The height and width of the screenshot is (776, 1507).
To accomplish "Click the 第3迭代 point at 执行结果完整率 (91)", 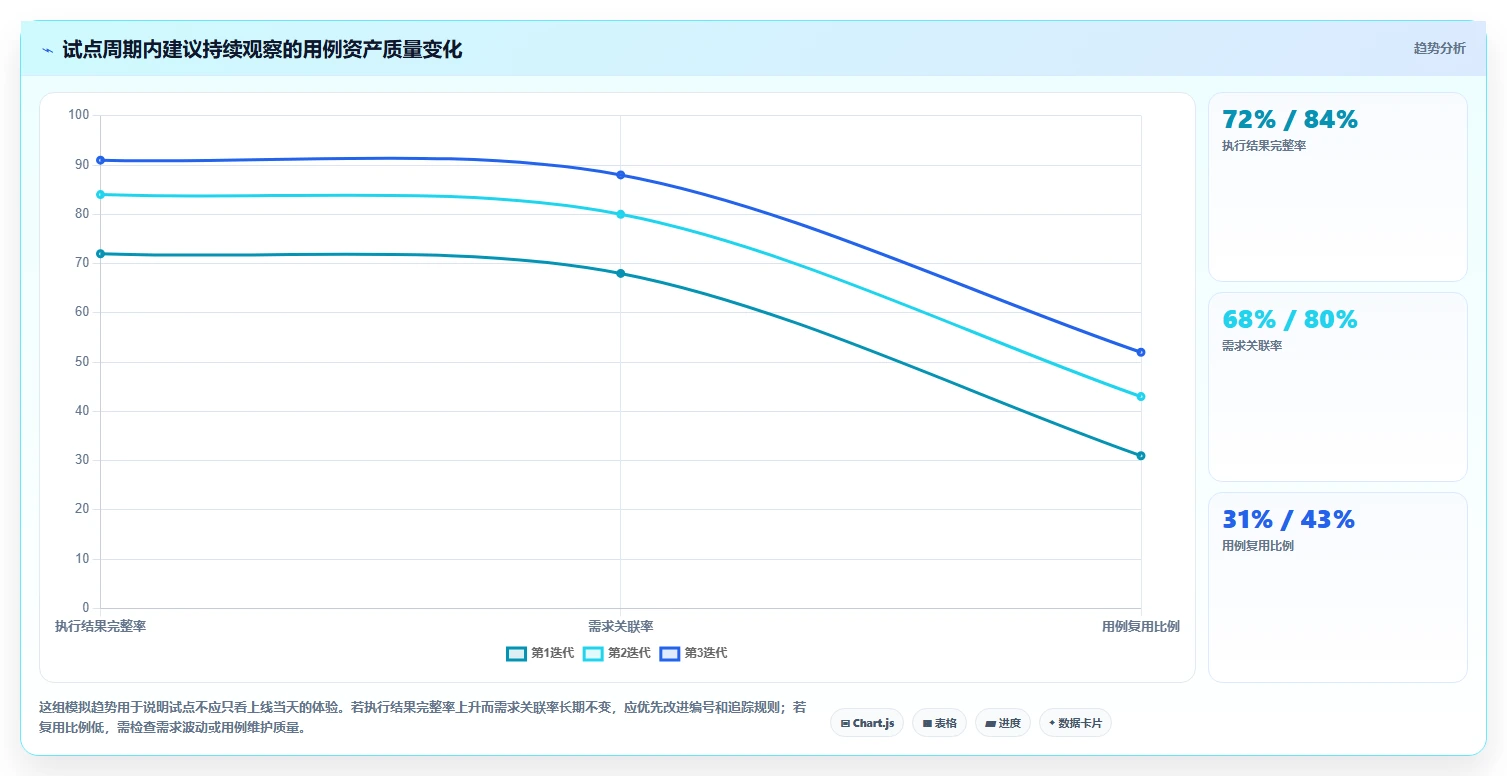I will tap(100, 160).
